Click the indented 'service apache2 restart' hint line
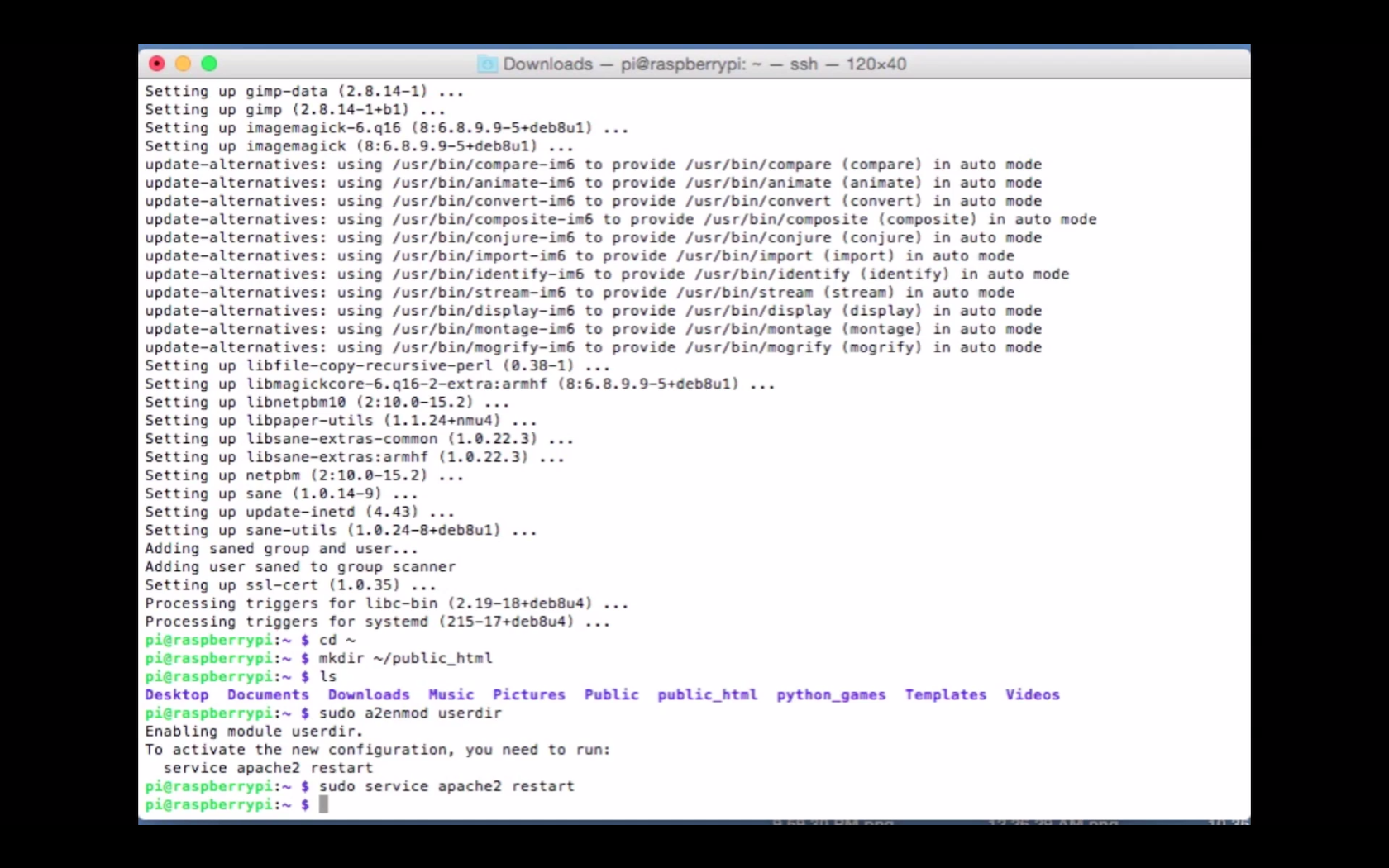 click(x=268, y=768)
